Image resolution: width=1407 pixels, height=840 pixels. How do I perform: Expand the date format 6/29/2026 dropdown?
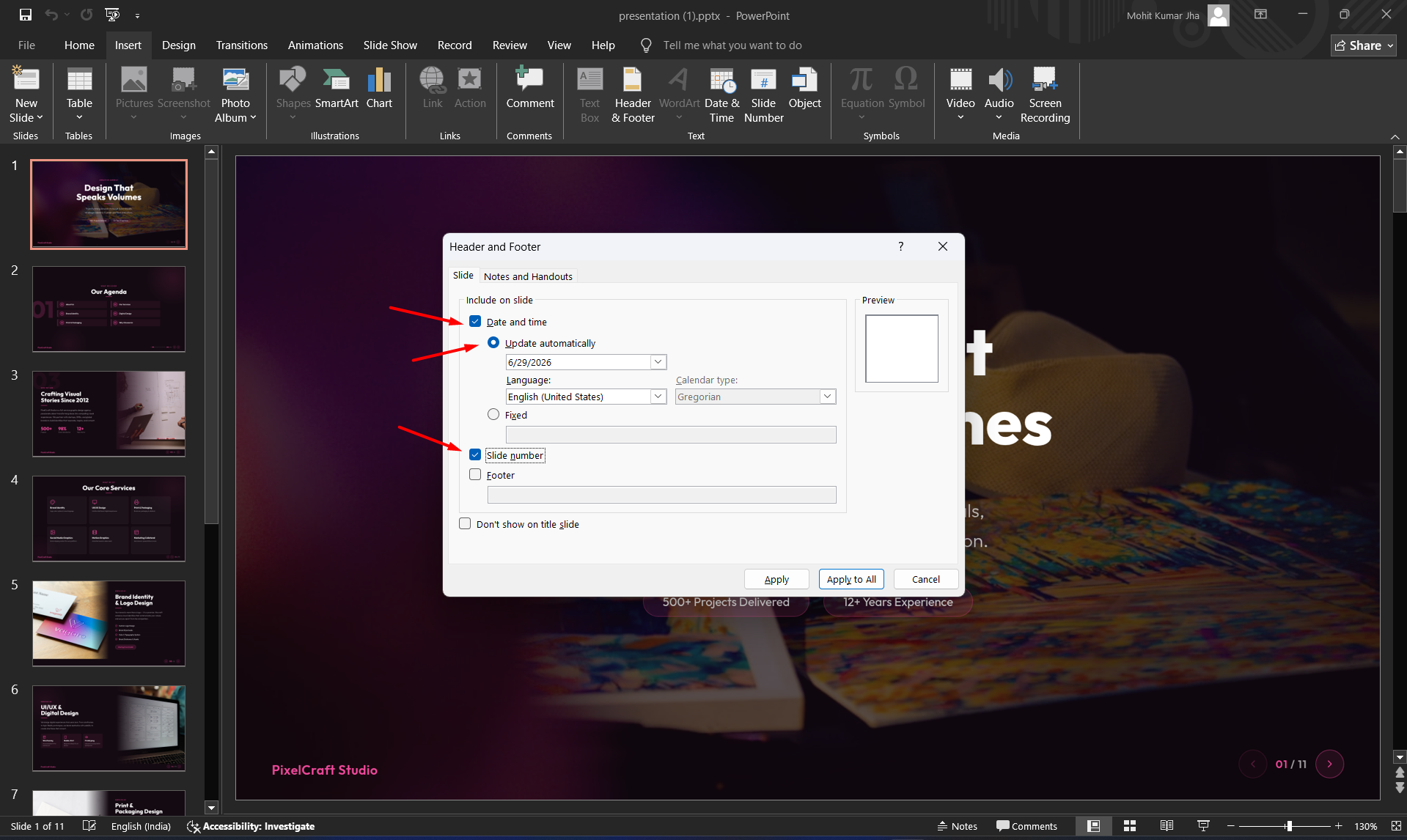[658, 362]
